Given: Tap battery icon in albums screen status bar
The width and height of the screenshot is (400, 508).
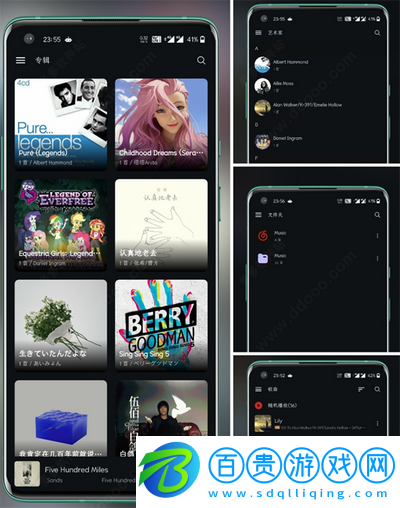Looking at the screenshot, I should click(203, 39).
